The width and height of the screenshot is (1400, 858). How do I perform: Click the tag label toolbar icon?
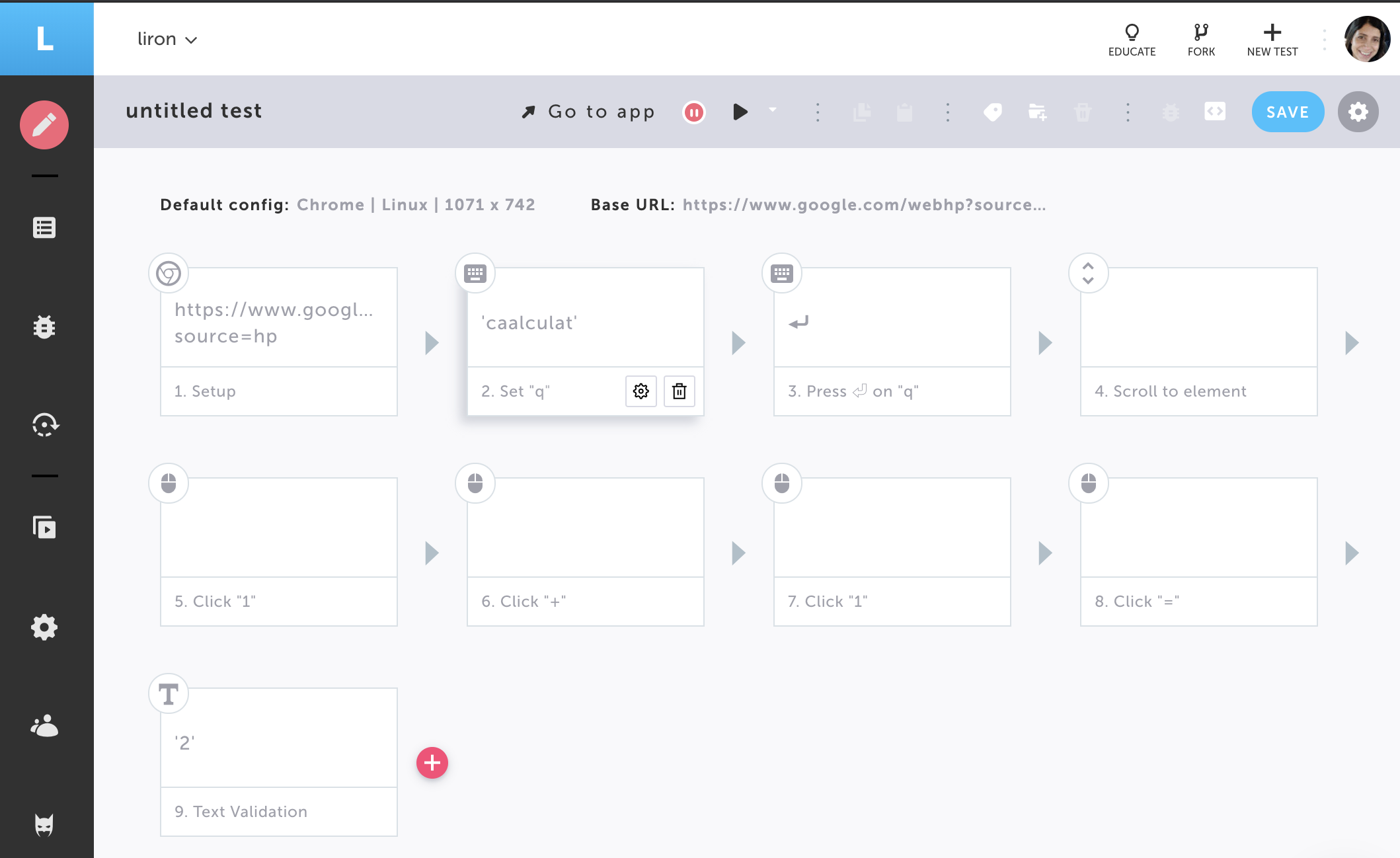click(992, 112)
